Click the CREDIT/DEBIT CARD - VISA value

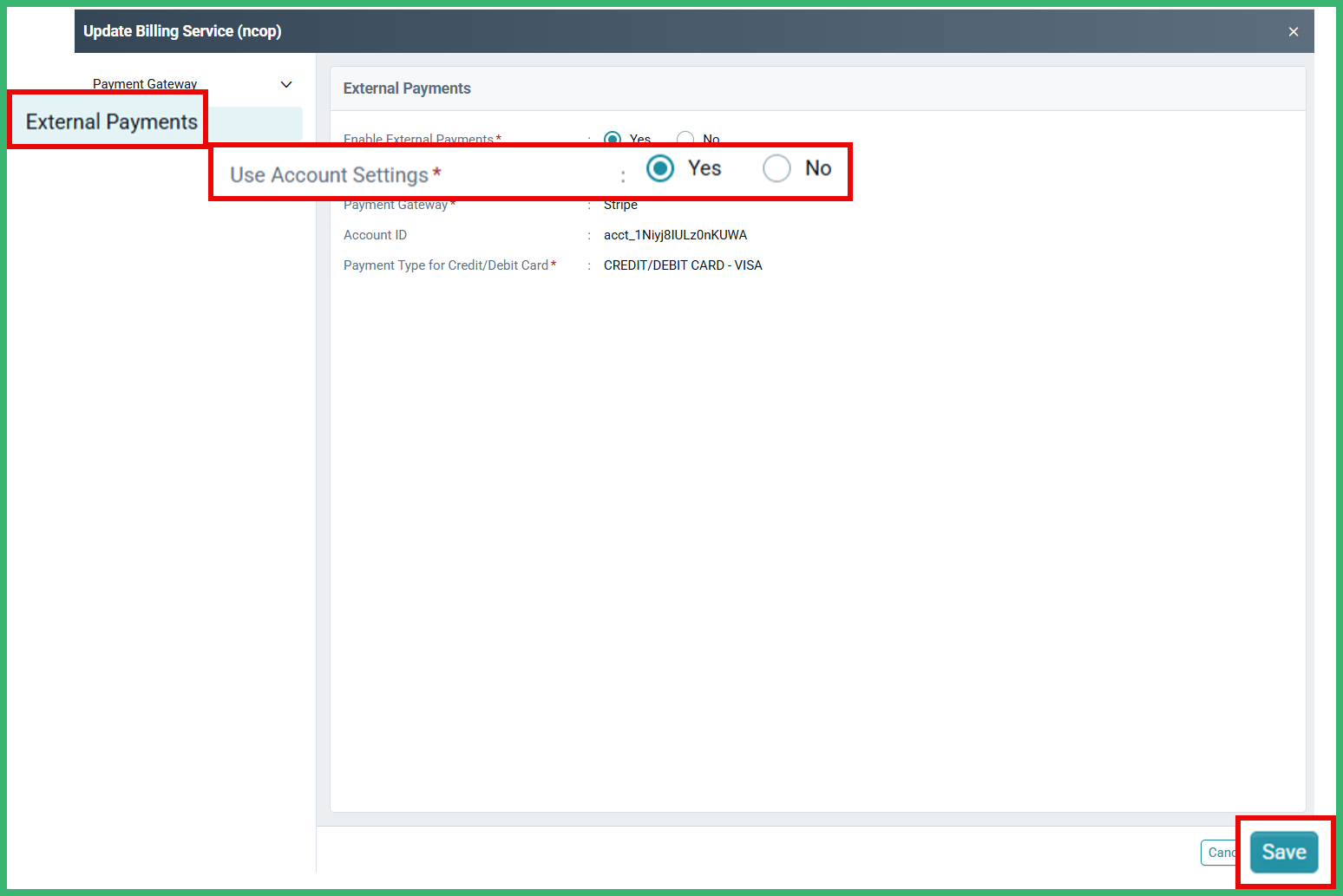click(x=683, y=265)
